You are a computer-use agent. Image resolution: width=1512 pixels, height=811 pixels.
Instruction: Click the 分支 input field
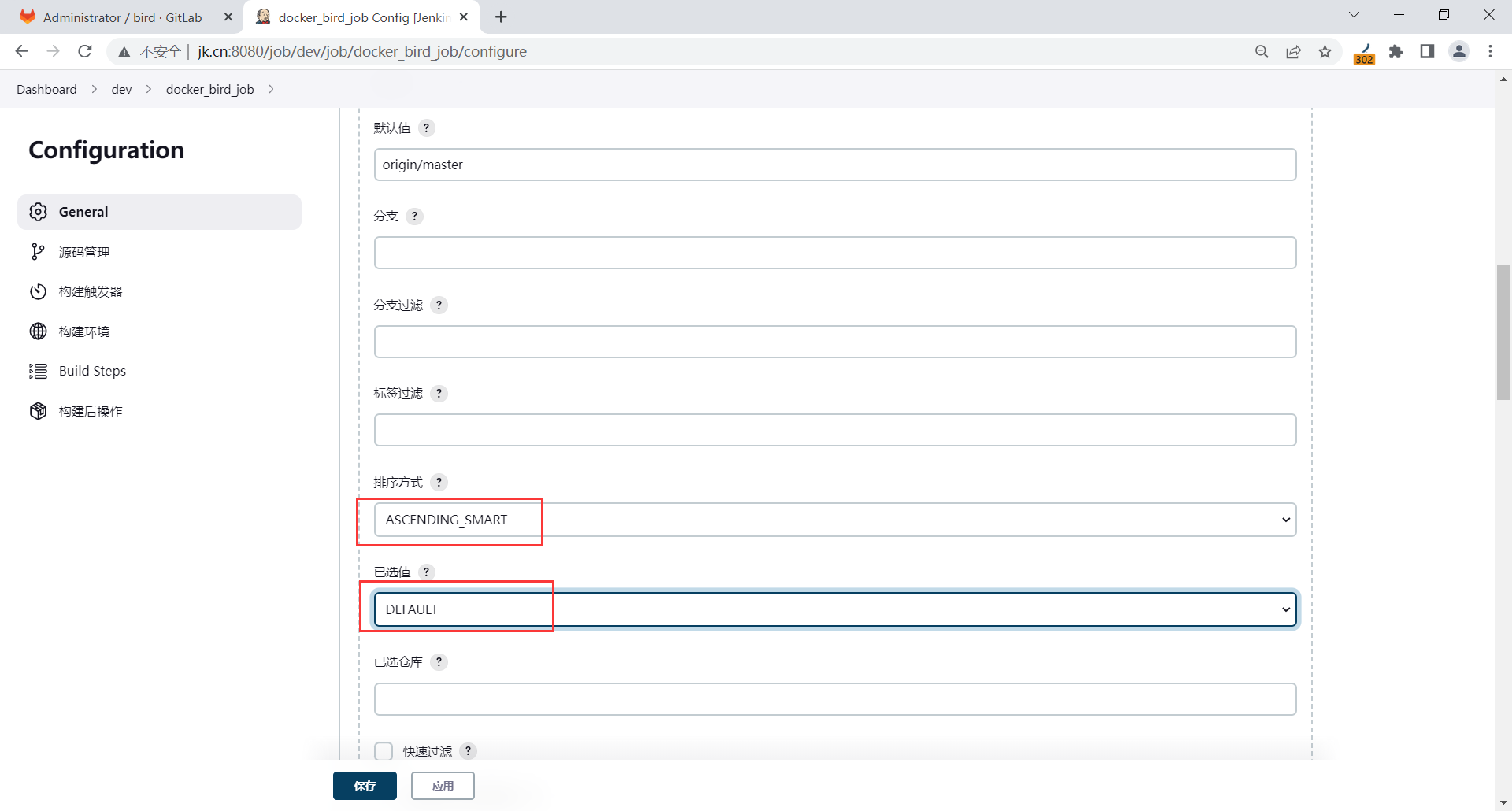[835, 253]
